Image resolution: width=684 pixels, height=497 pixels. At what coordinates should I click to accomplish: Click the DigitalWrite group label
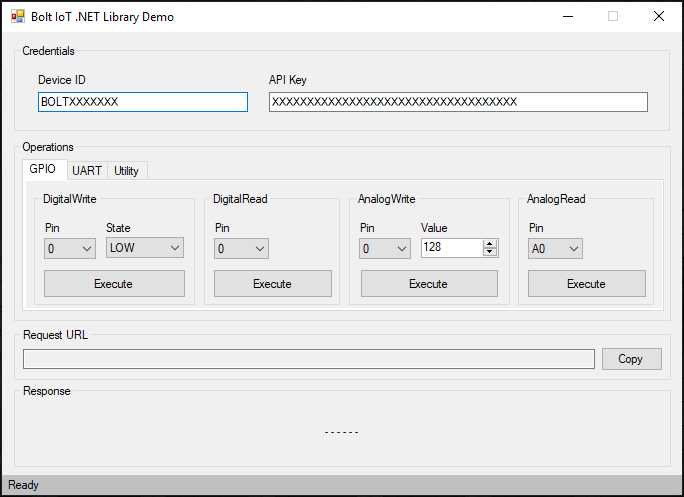[70, 199]
